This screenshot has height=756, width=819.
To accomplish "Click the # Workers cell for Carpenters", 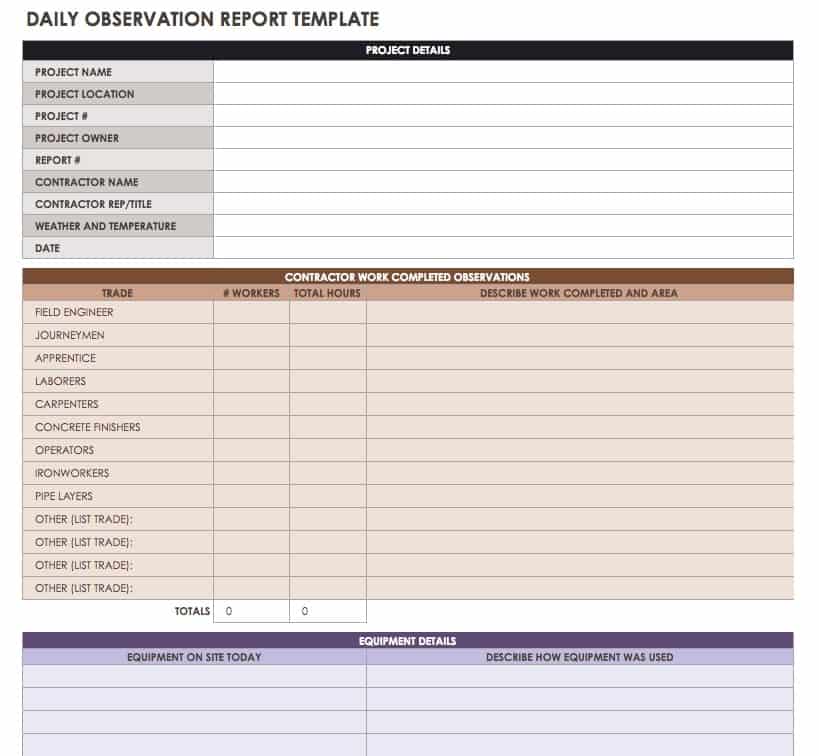I will pyautogui.click(x=251, y=404).
